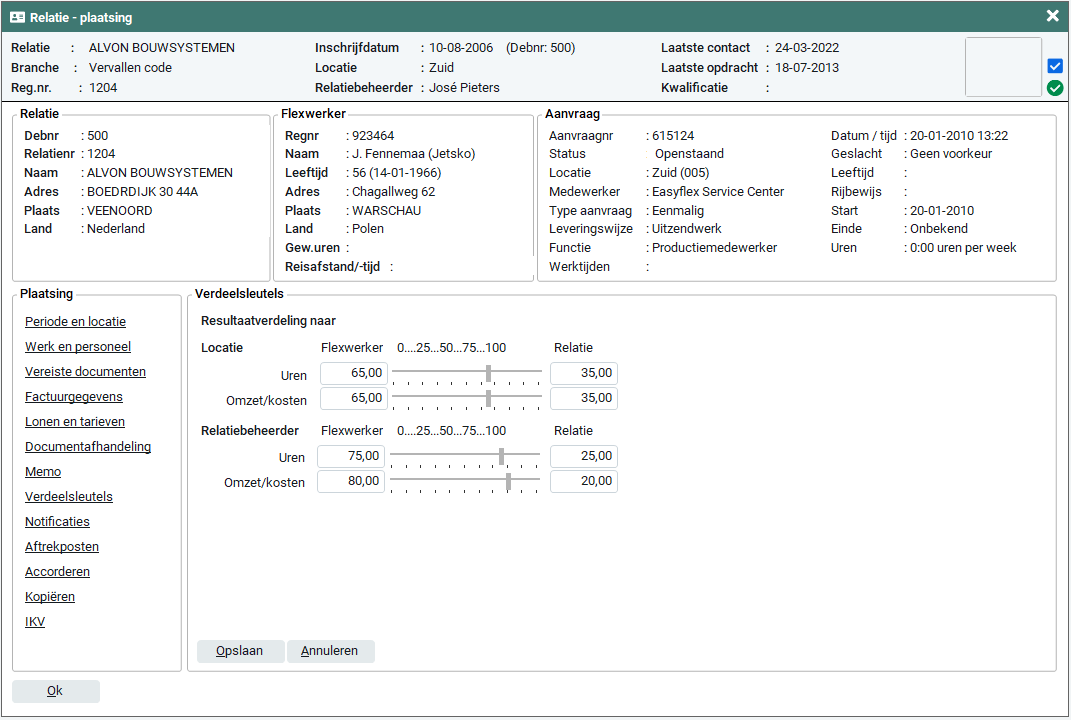Go to Vereiste documenten
Viewport: 1071px width, 720px height.
click(85, 372)
